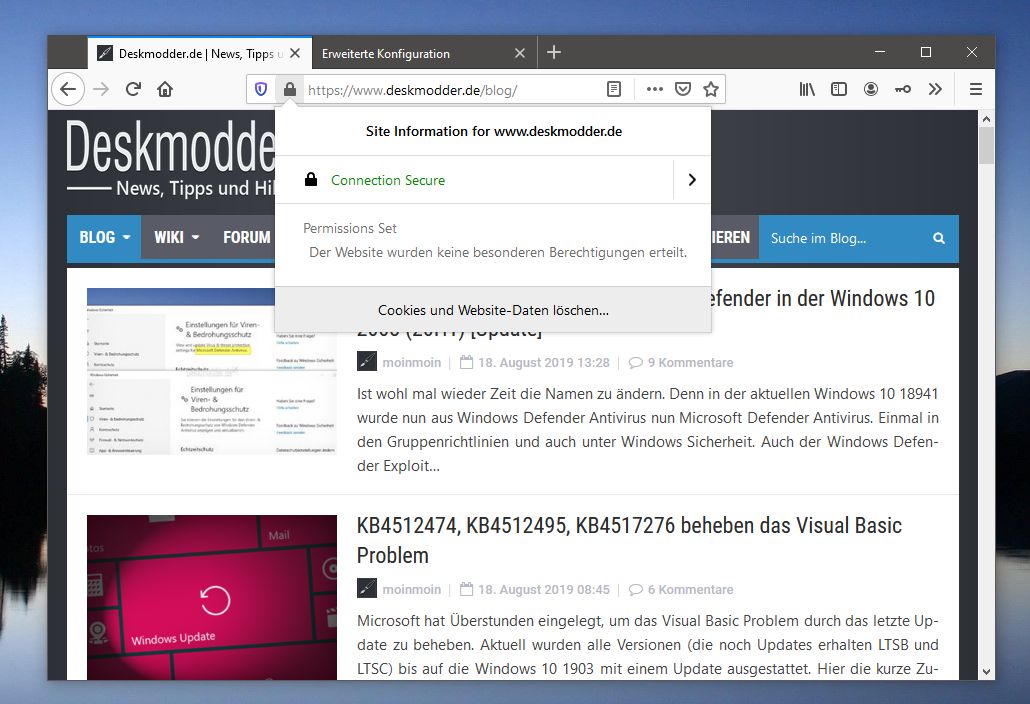Image resolution: width=1030 pixels, height=704 pixels.
Task: Click the scrollbar up arrow
Action: click(x=986, y=119)
